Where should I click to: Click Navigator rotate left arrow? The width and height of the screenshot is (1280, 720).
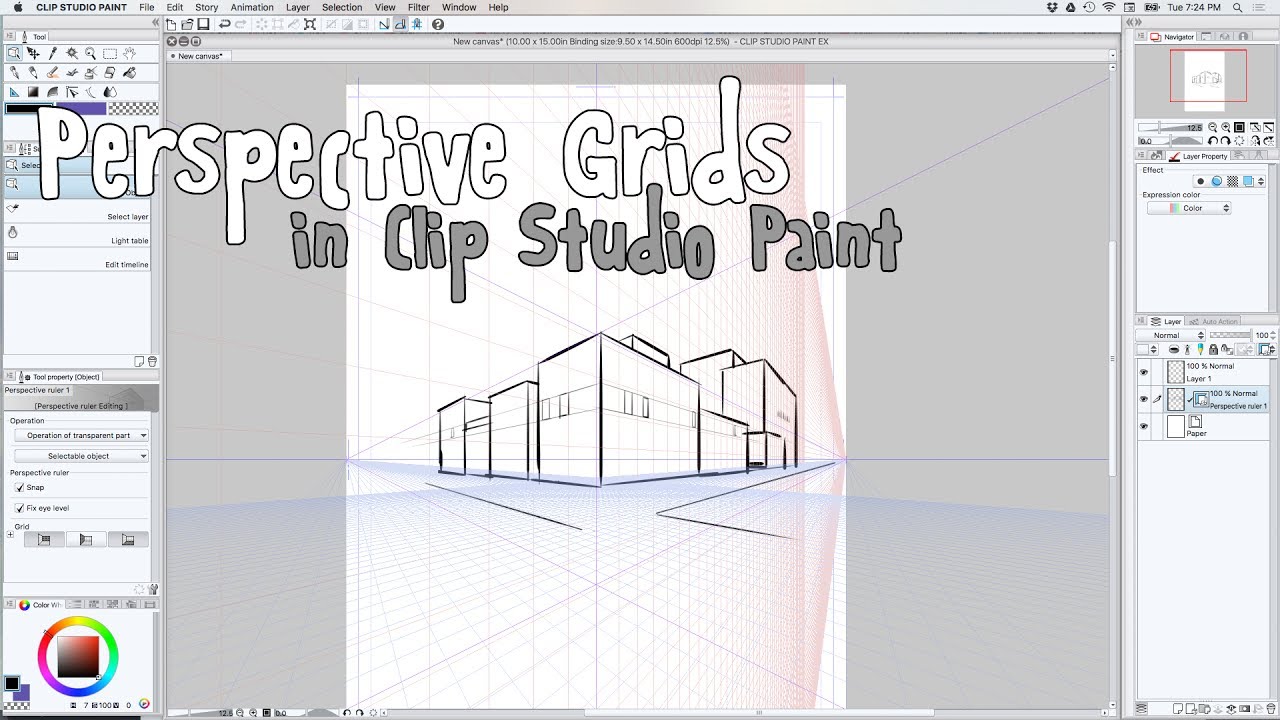click(x=1212, y=141)
